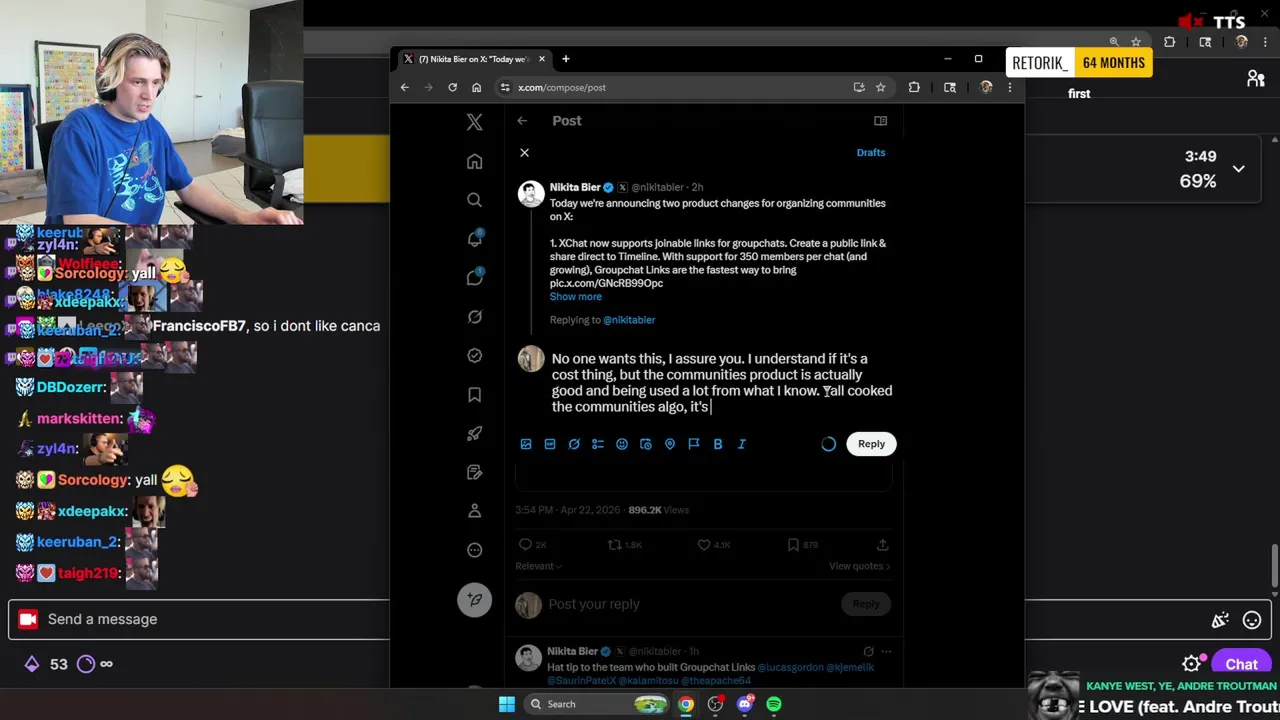
Task: Click the Grok enhance icon in composer
Action: click(574, 444)
